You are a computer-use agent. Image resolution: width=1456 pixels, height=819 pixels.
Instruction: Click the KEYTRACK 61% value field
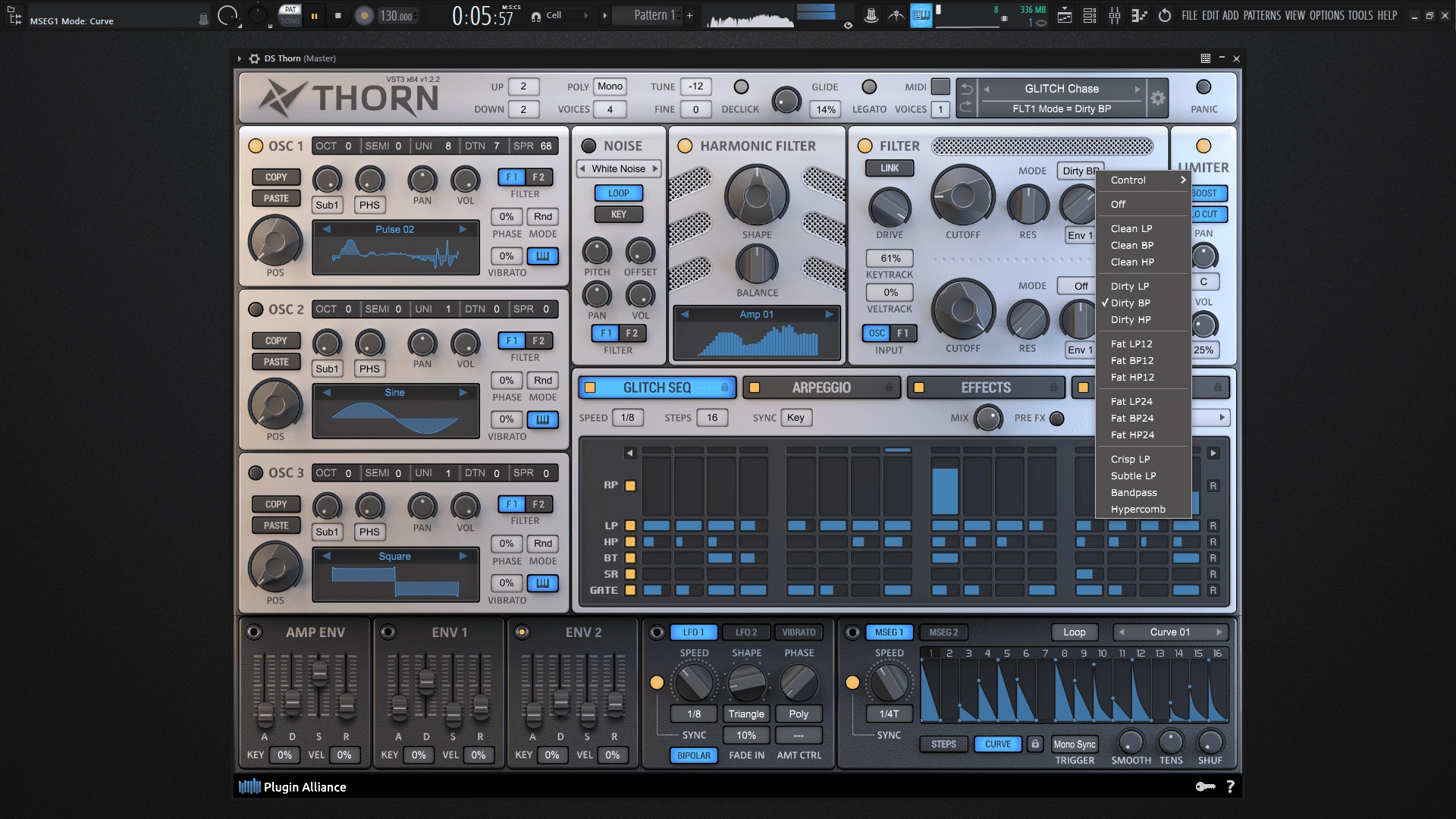(890, 258)
